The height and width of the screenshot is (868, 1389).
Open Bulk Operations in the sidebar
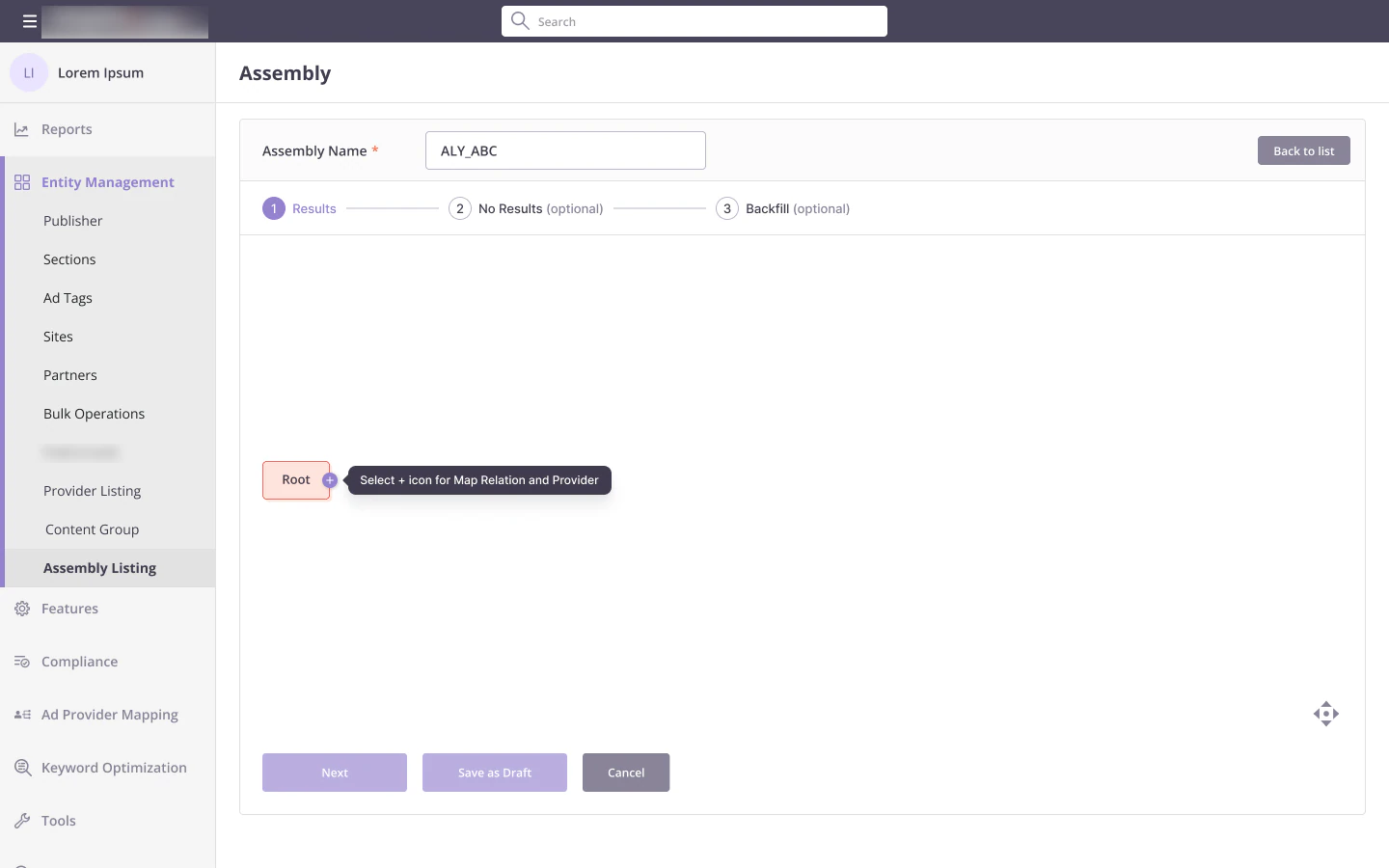(x=94, y=414)
